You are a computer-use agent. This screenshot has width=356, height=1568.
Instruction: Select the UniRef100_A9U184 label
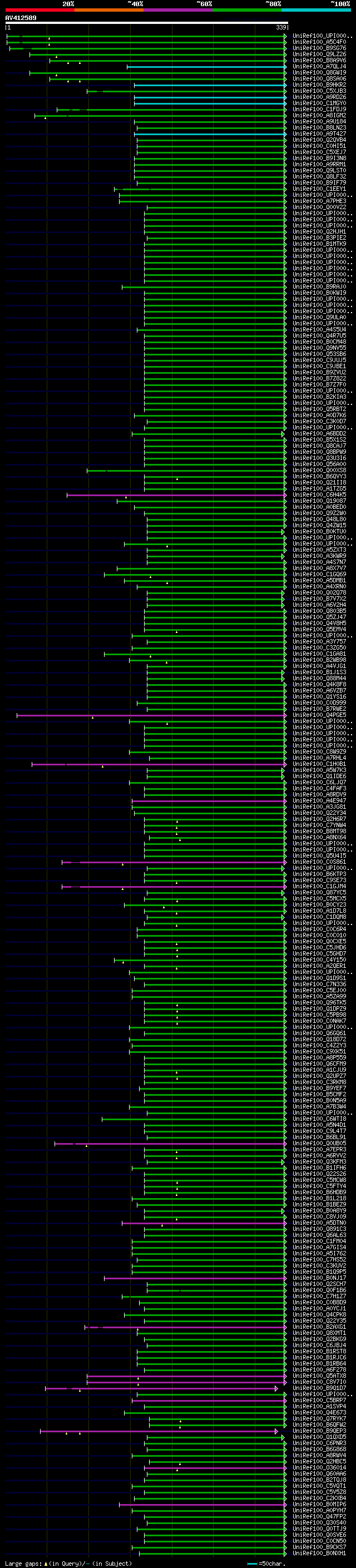[319, 122]
